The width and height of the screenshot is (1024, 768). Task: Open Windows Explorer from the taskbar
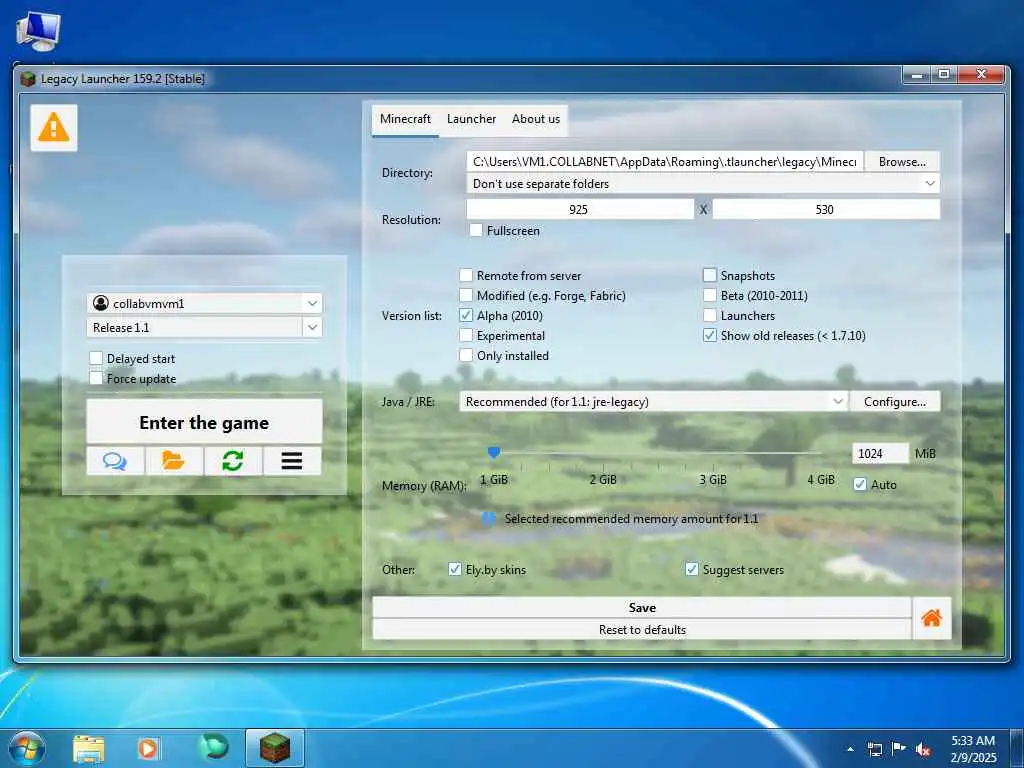point(89,748)
